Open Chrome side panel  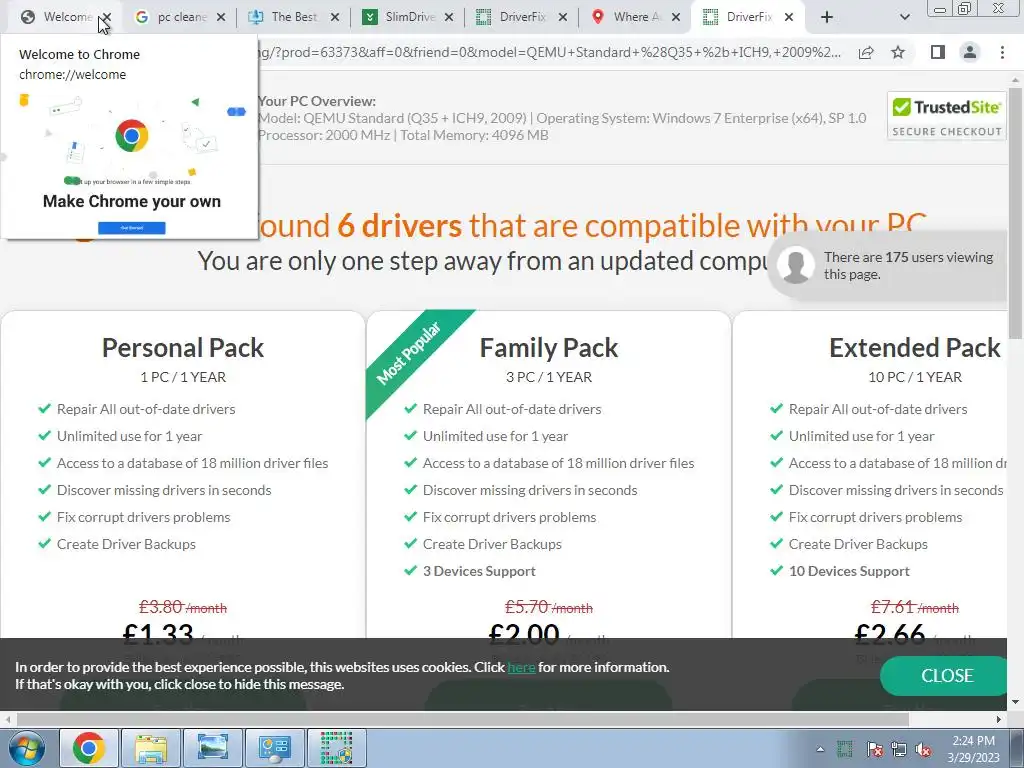(x=938, y=52)
